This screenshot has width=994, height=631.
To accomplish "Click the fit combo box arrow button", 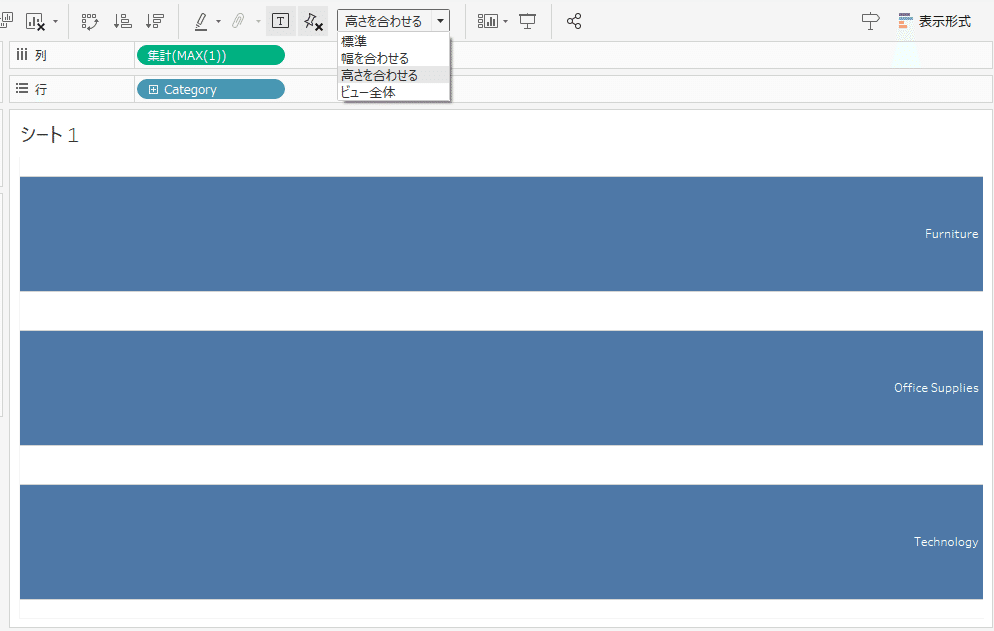I will point(441,21).
